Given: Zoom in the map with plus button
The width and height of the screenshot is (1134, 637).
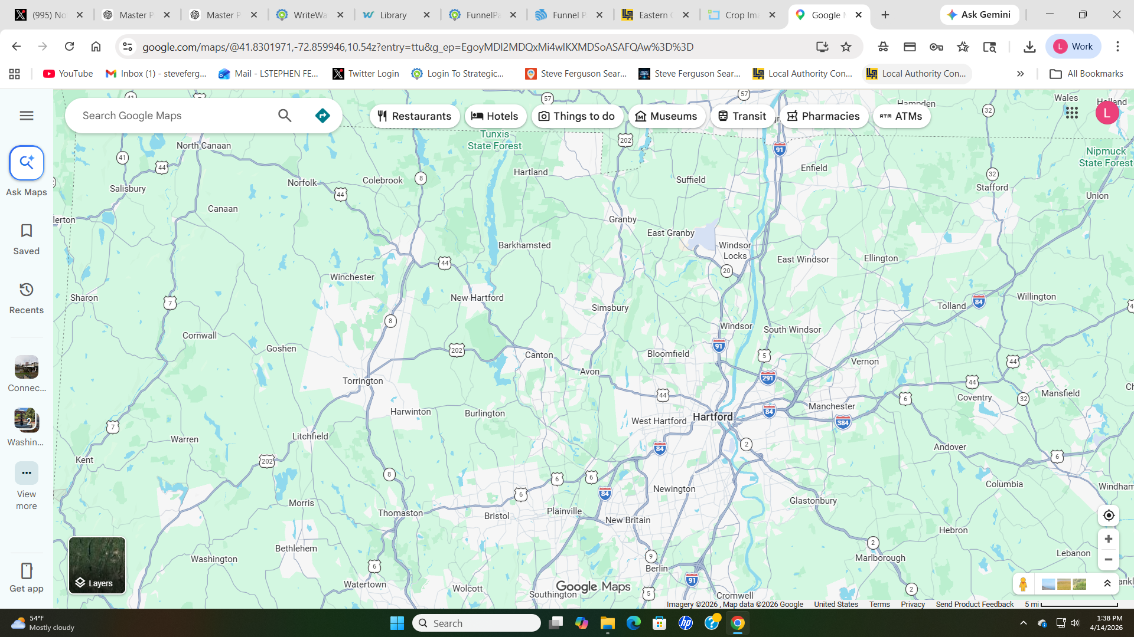Looking at the screenshot, I should tap(1108, 539).
